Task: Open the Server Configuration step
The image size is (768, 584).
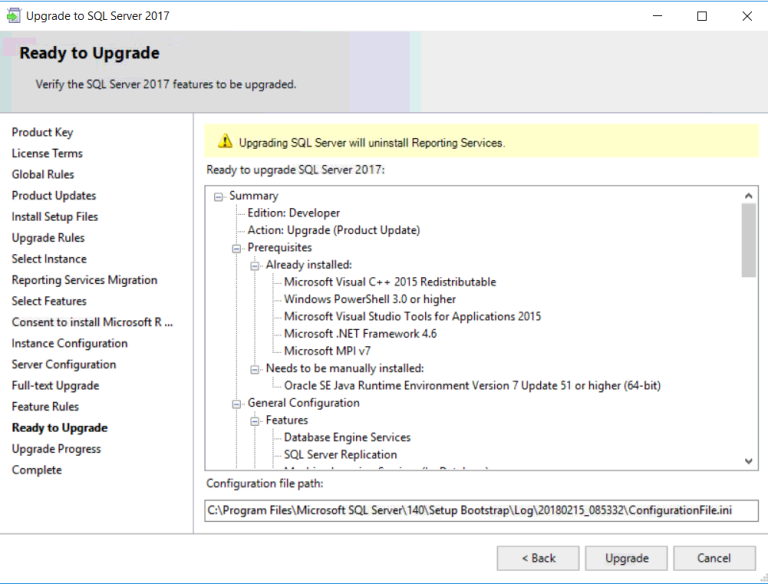Action: 64,364
